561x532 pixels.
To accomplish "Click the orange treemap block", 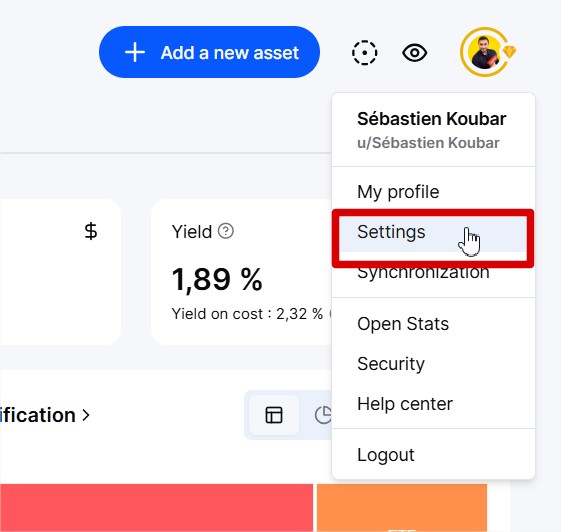I will tap(402, 508).
